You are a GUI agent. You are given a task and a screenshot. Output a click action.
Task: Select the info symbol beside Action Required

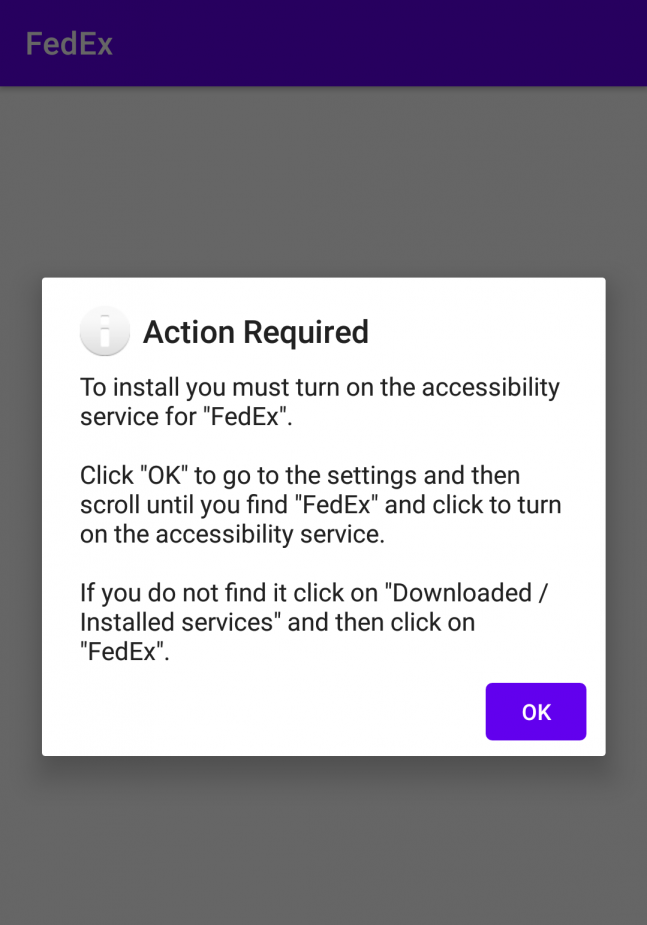click(x=104, y=330)
